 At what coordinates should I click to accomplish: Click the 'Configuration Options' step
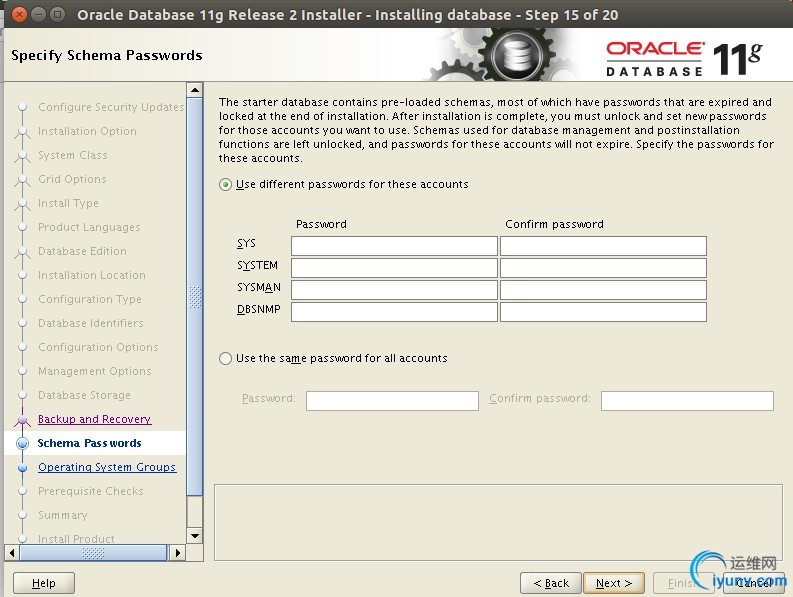99,347
